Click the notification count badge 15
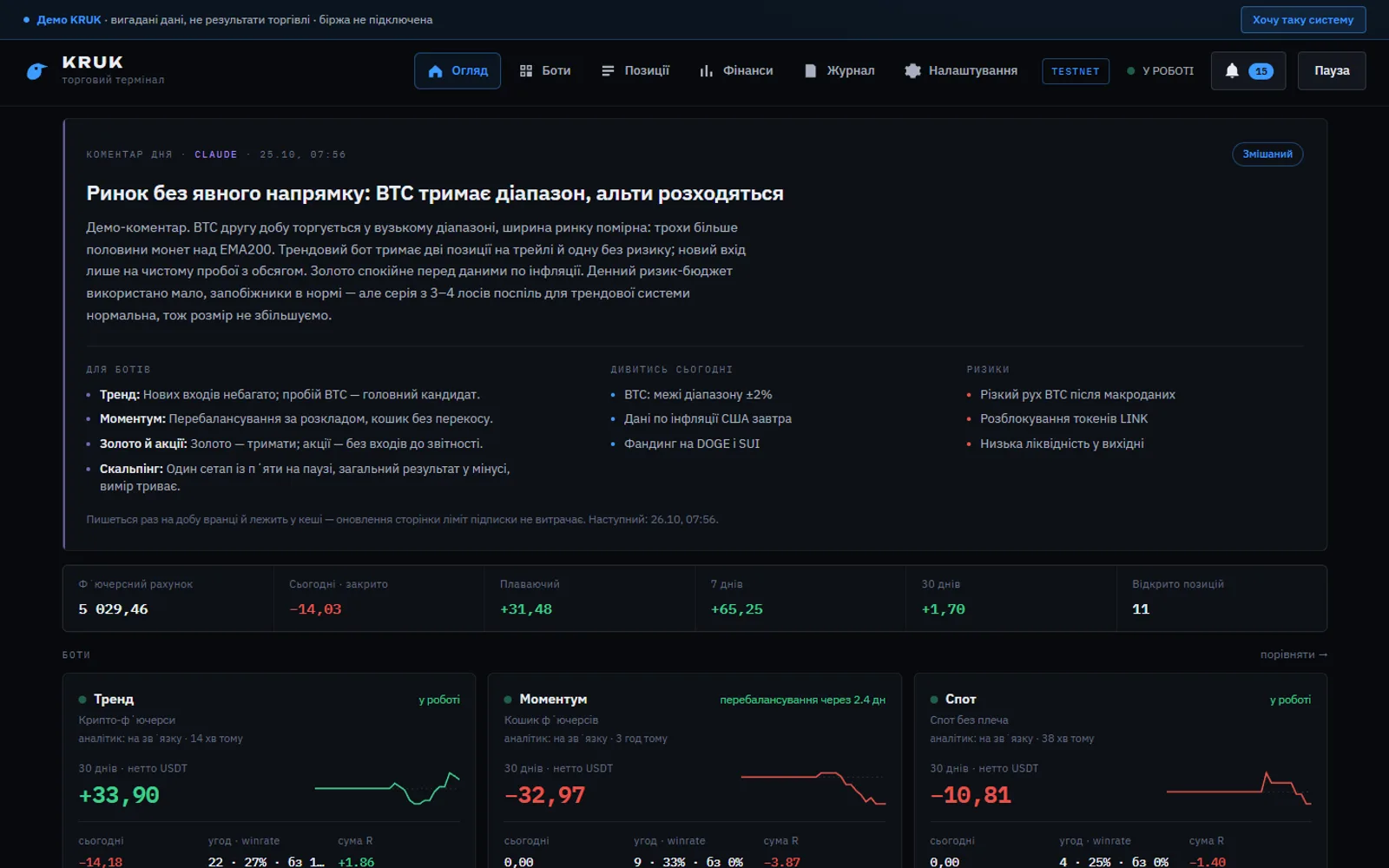The image size is (1389, 868). pyautogui.click(x=1261, y=71)
